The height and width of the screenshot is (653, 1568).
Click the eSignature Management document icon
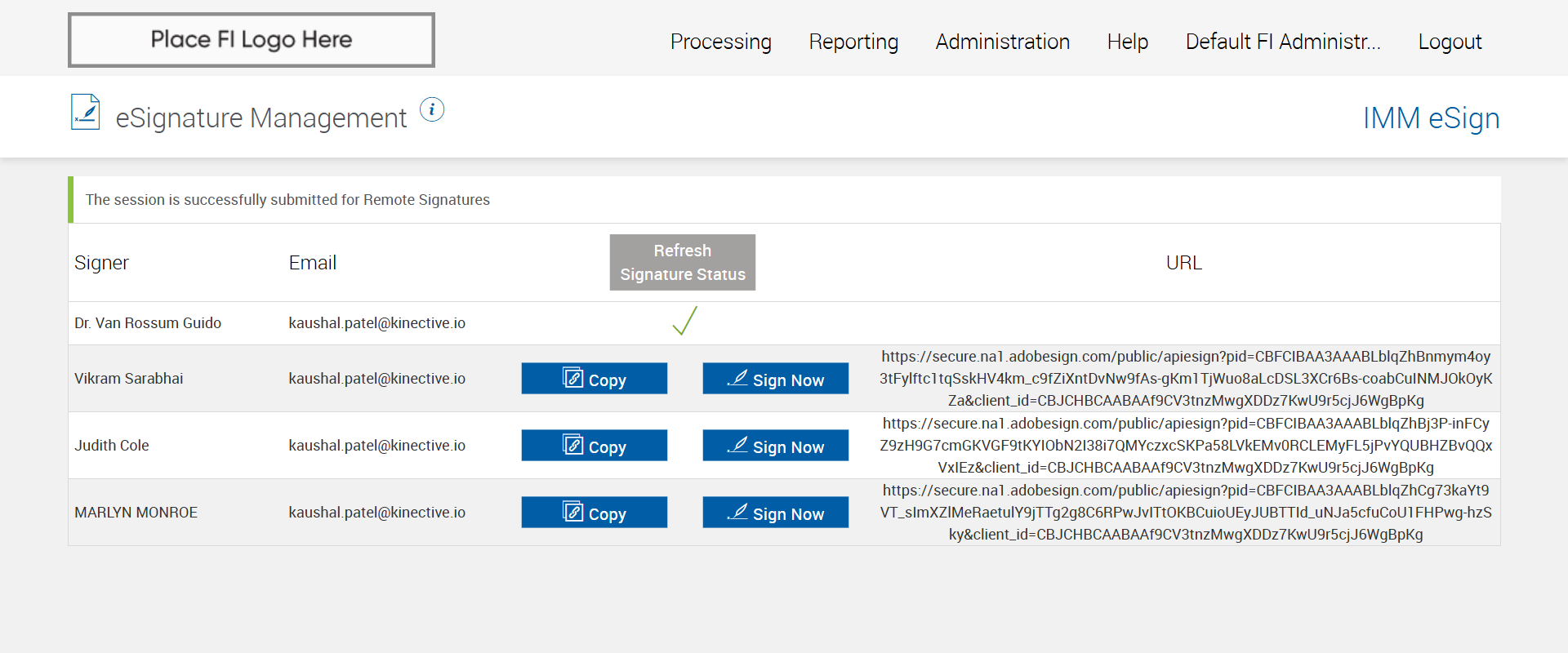(85, 113)
